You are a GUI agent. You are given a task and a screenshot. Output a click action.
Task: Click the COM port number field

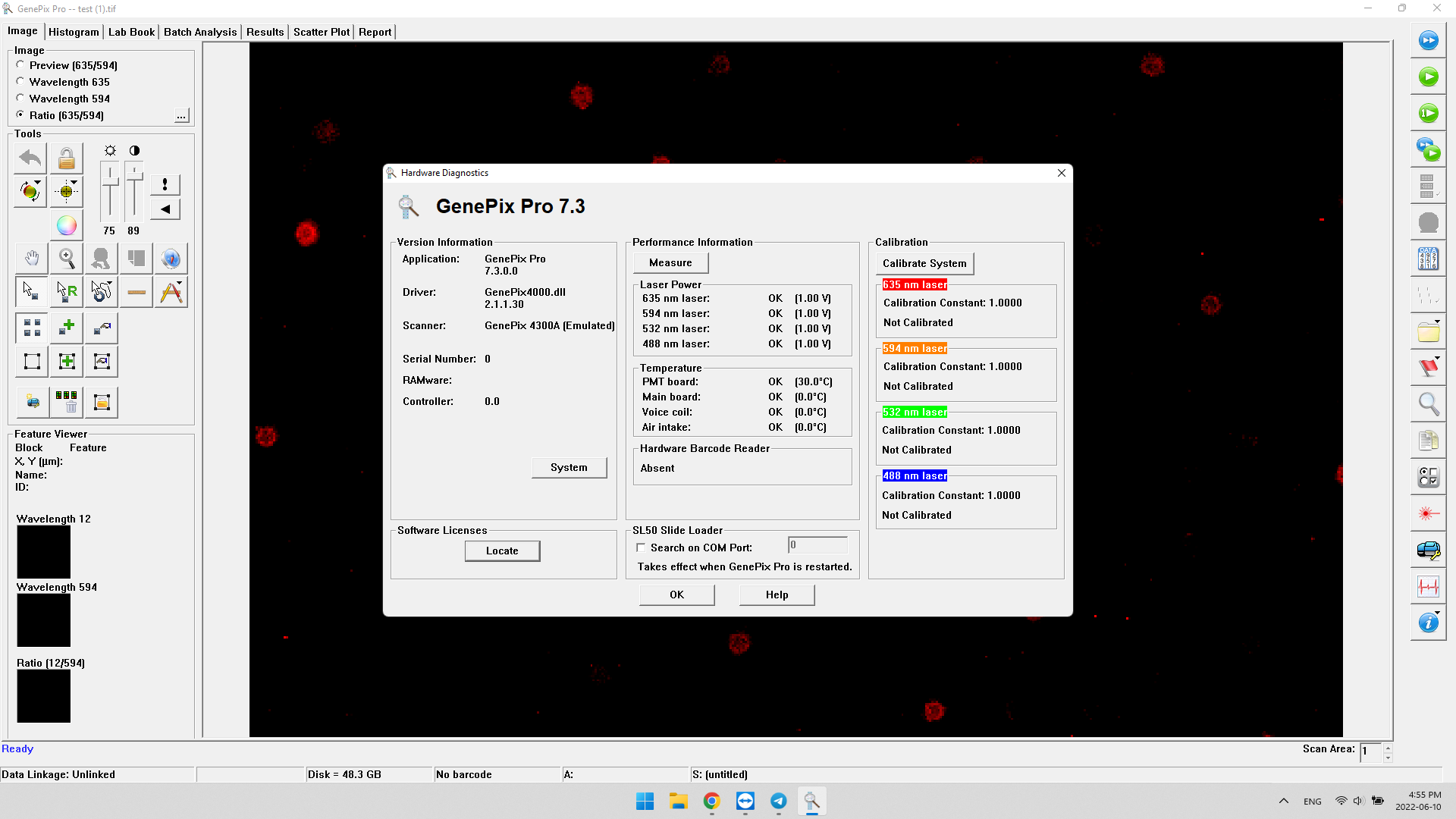pos(817,544)
